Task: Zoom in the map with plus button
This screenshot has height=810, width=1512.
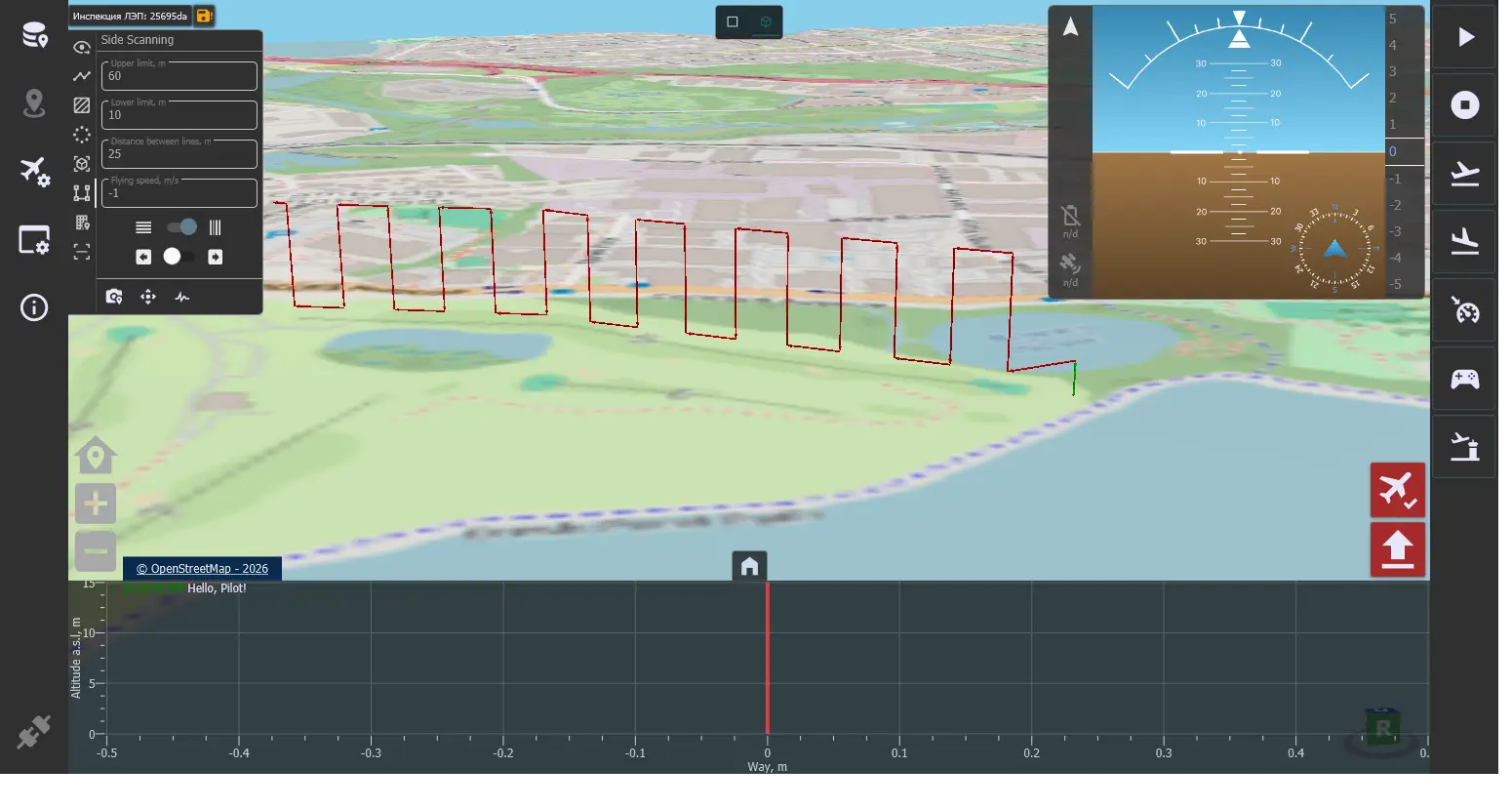Action: point(96,504)
